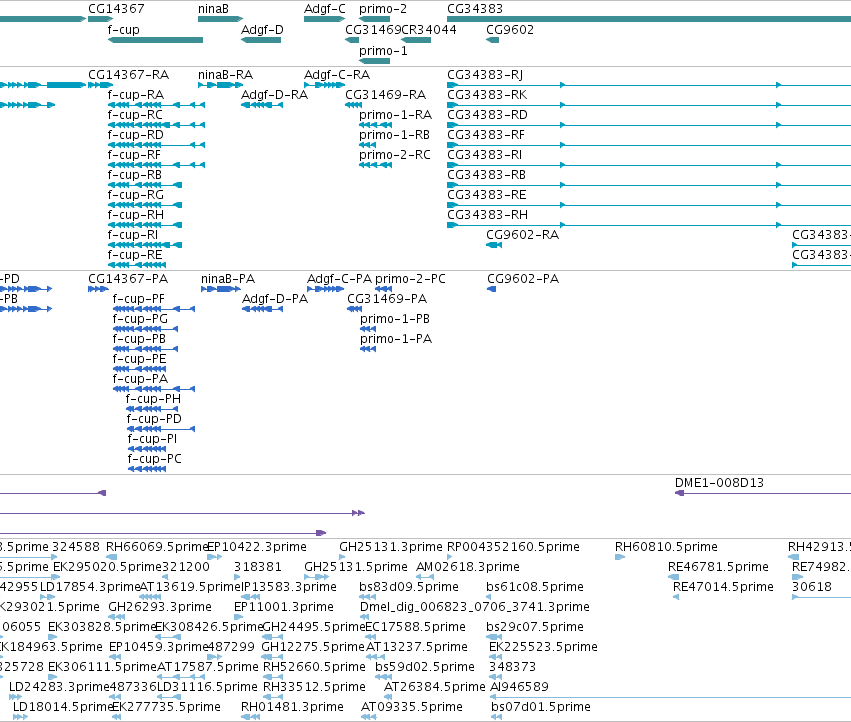Select transcript Adgf-D-RA
The width and height of the screenshot is (851, 722).
(274, 95)
